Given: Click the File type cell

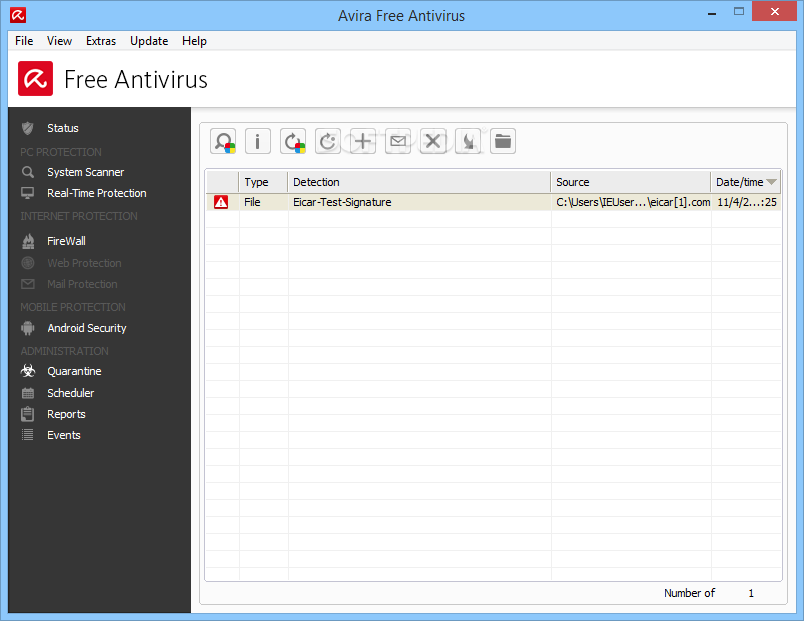Looking at the screenshot, I should (x=264, y=202).
